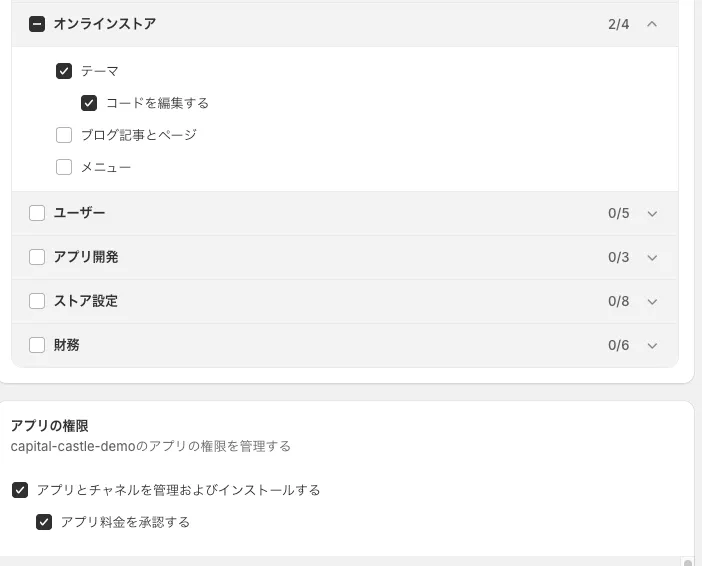Uncheck アプリとチャネルを管理およびインストールする

(x=20, y=490)
